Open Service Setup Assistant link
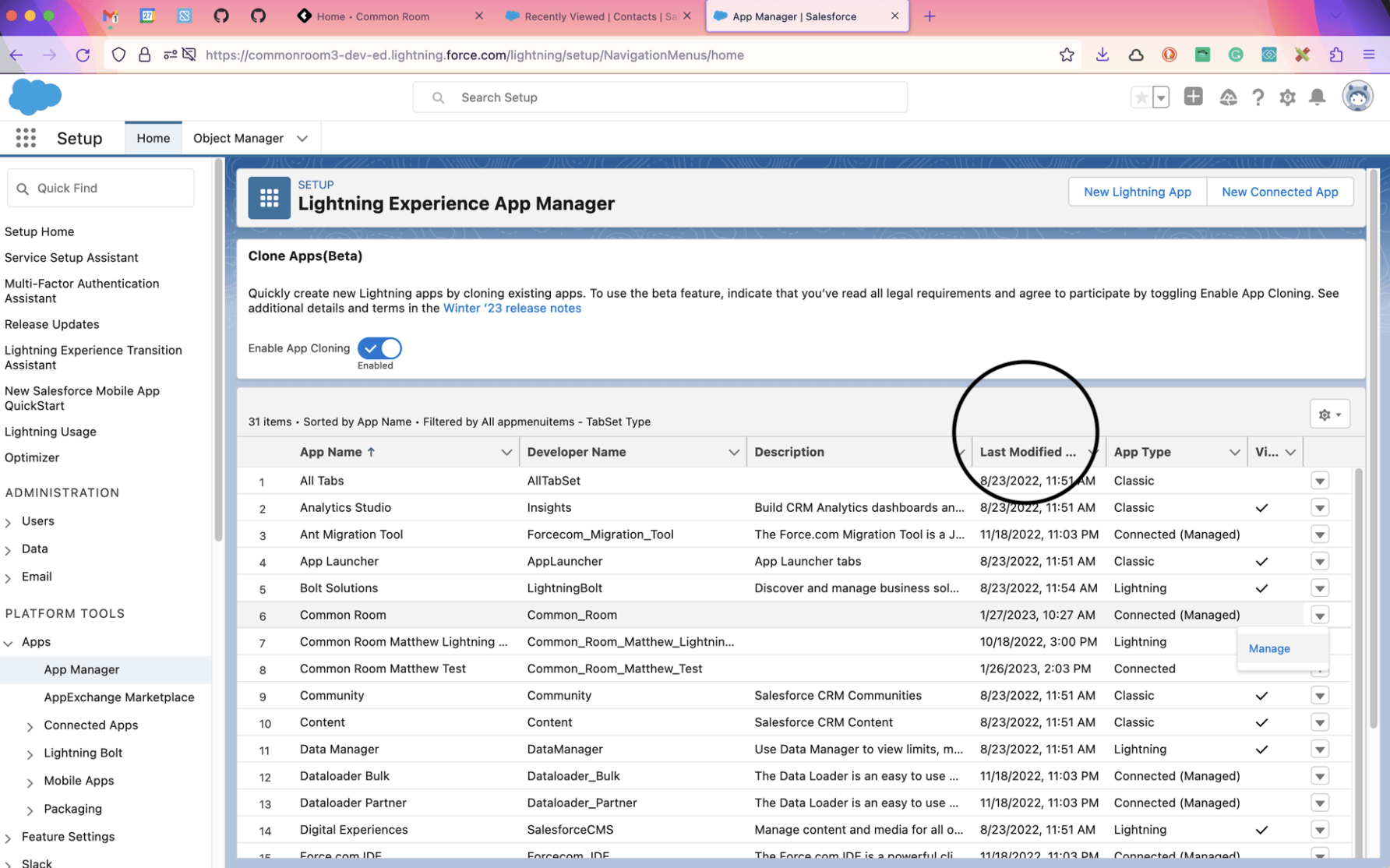The image size is (1390, 868). coord(71,257)
